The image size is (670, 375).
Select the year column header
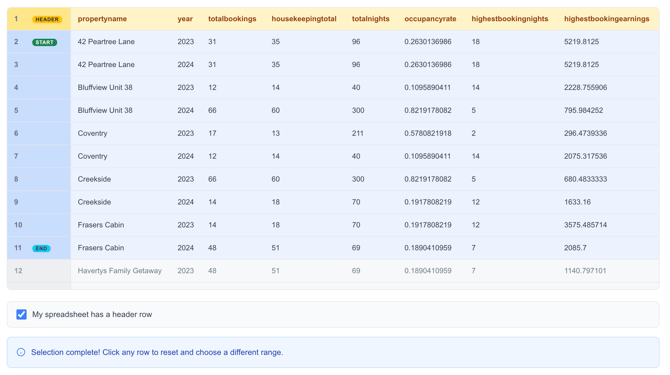[x=185, y=19]
